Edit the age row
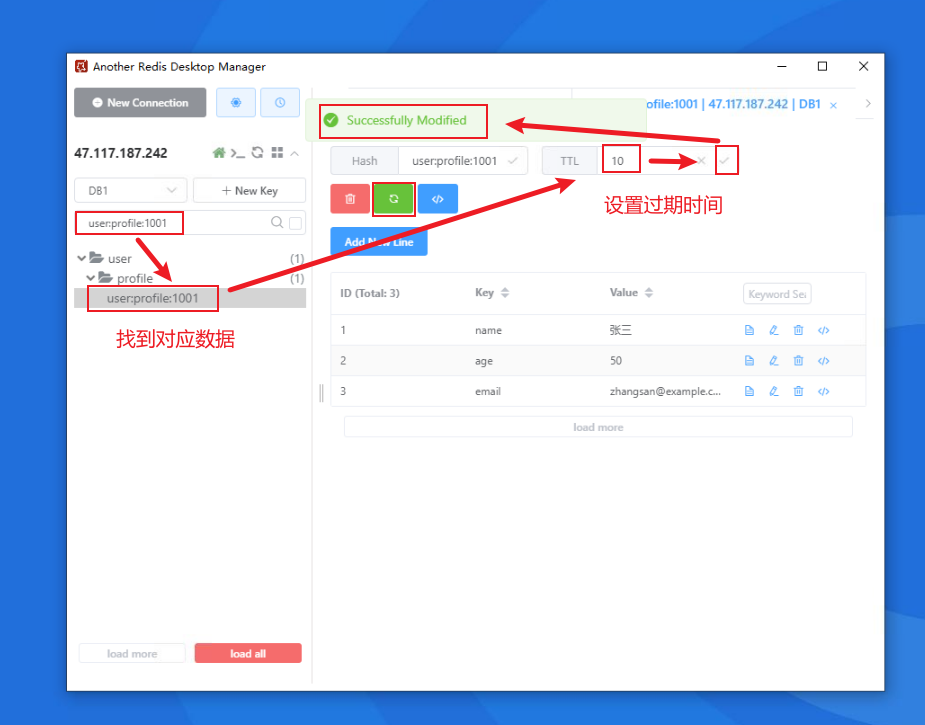 pos(774,360)
